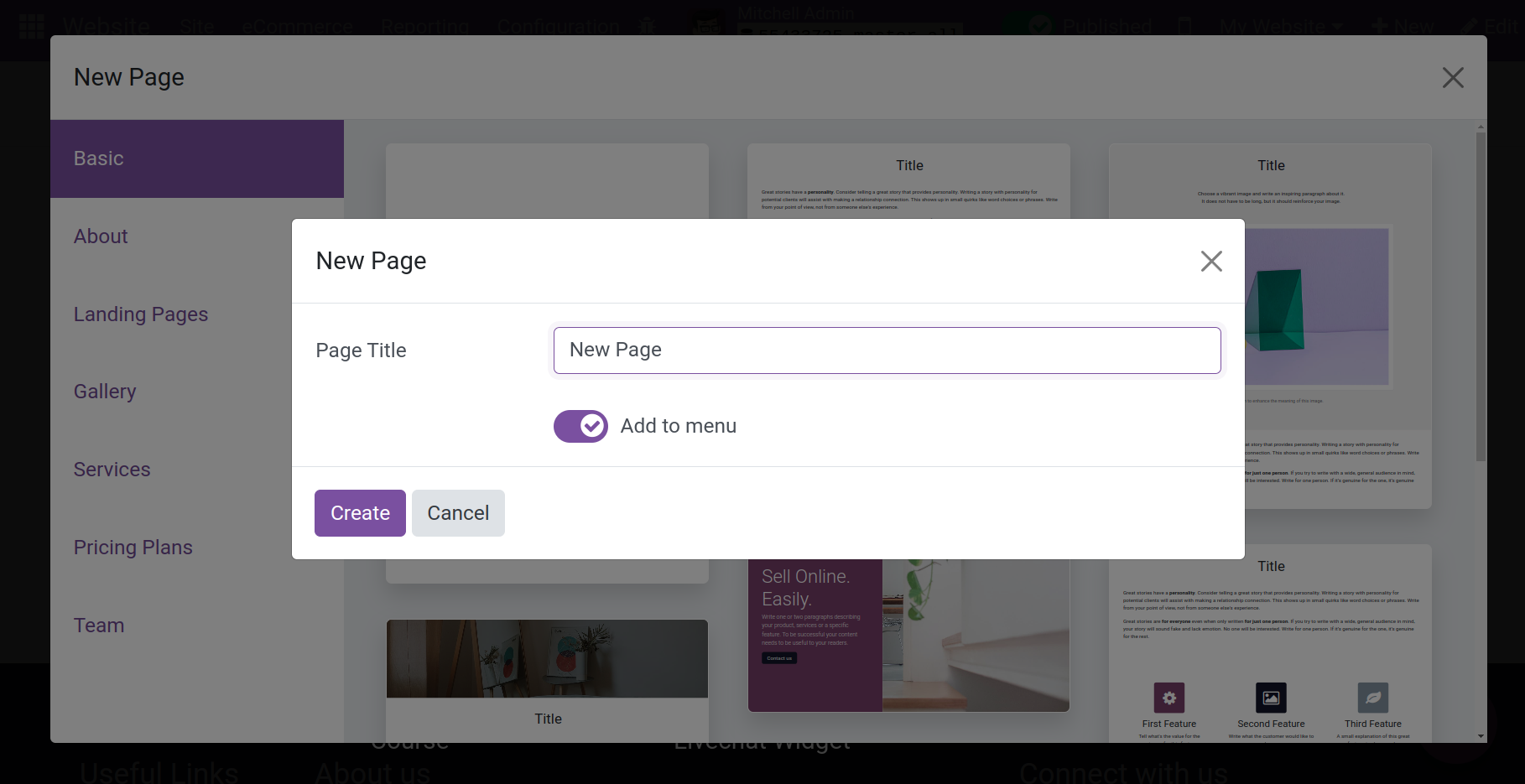
Task: Click the checkmark knob on the switch
Action: tap(592, 426)
